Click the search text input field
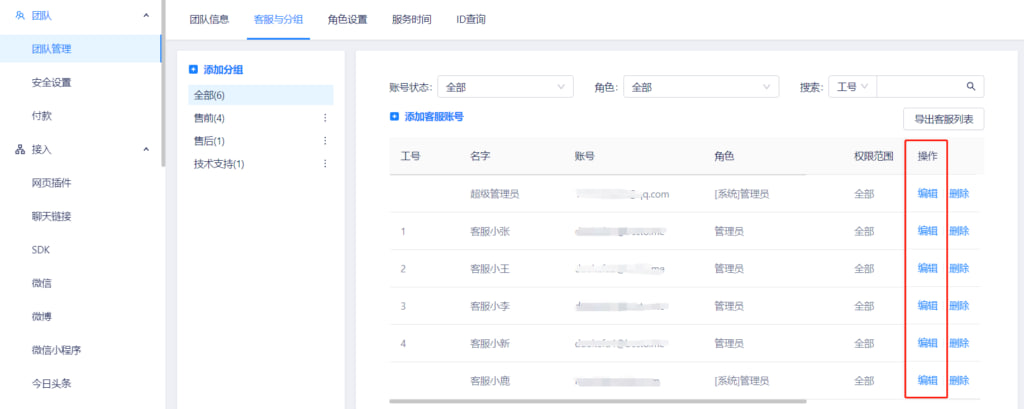This screenshot has width=1024, height=409. 920,87
